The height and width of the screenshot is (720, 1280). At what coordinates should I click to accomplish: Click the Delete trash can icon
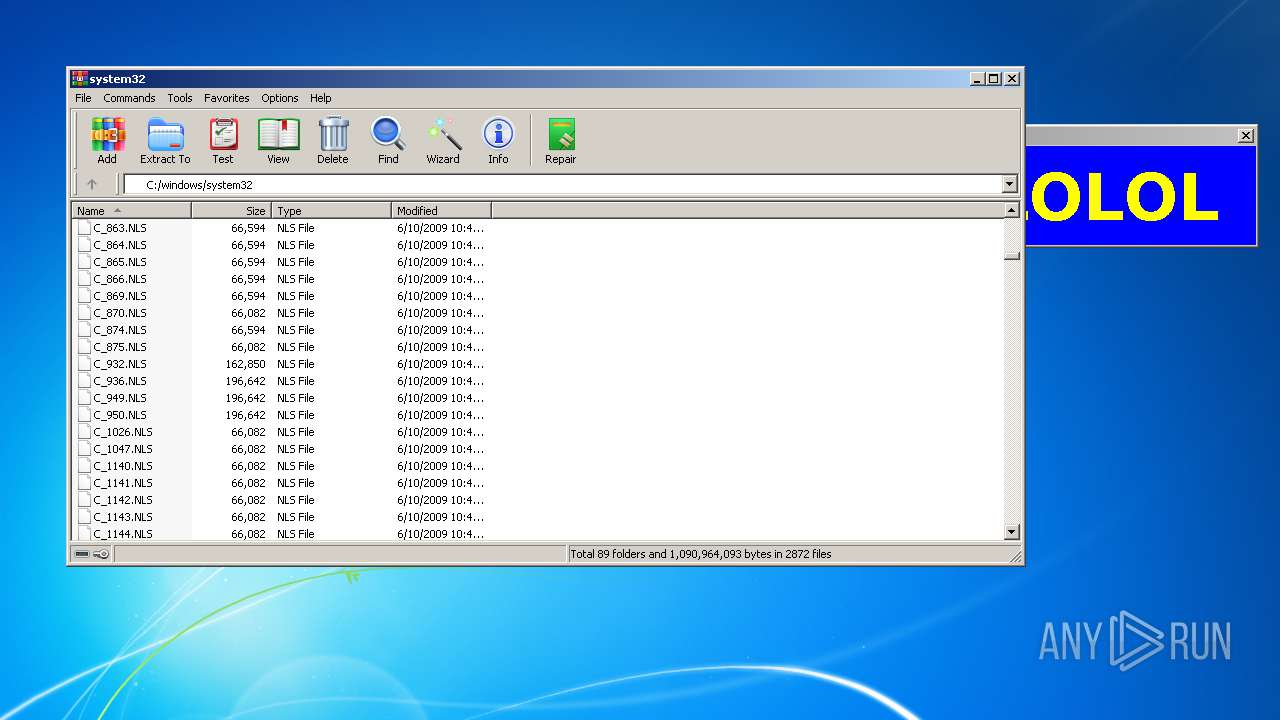(x=333, y=134)
